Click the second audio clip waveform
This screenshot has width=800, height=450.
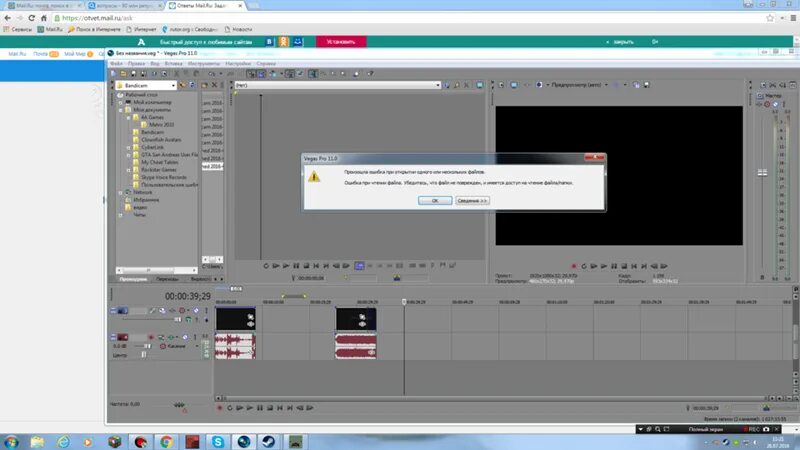pyautogui.click(x=356, y=346)
